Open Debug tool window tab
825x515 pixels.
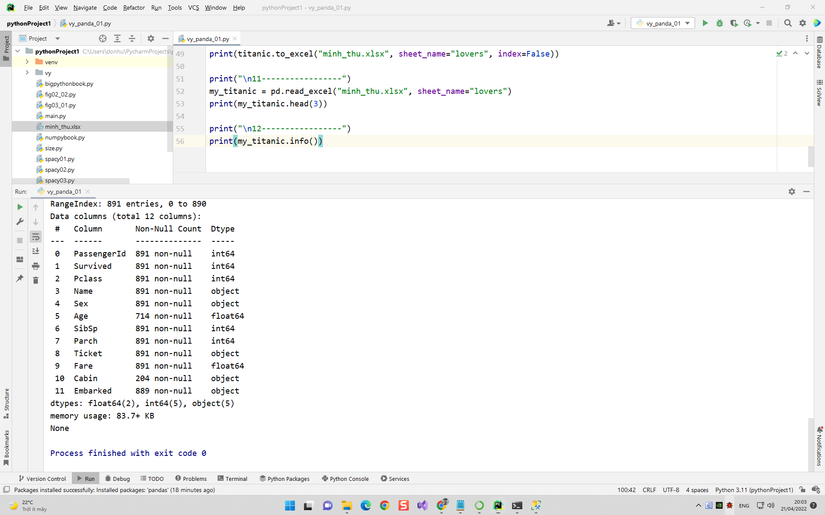coord(117,479)
